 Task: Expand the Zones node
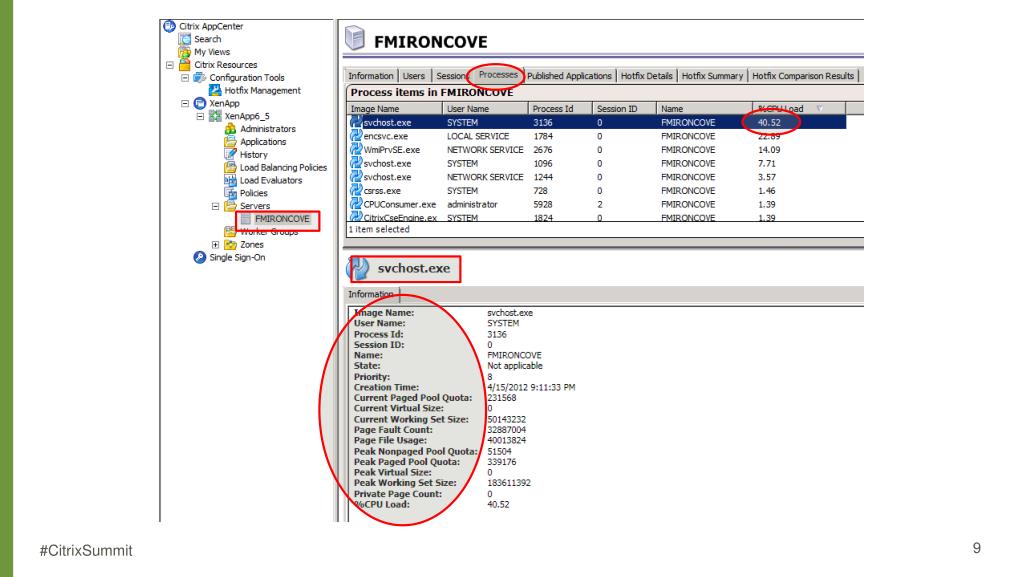(x=215, y=245)
